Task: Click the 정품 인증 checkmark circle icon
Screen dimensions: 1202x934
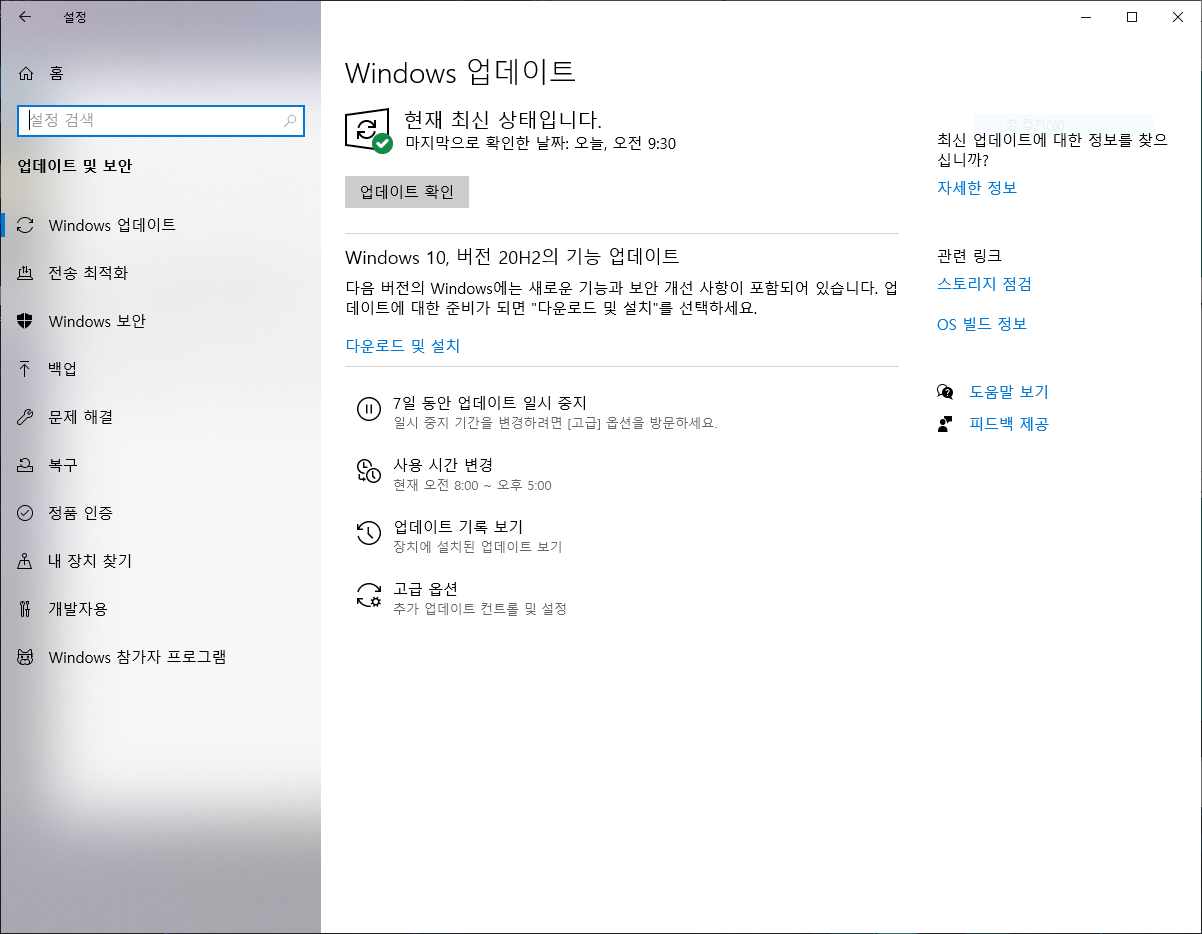Action: coord(26,513)
